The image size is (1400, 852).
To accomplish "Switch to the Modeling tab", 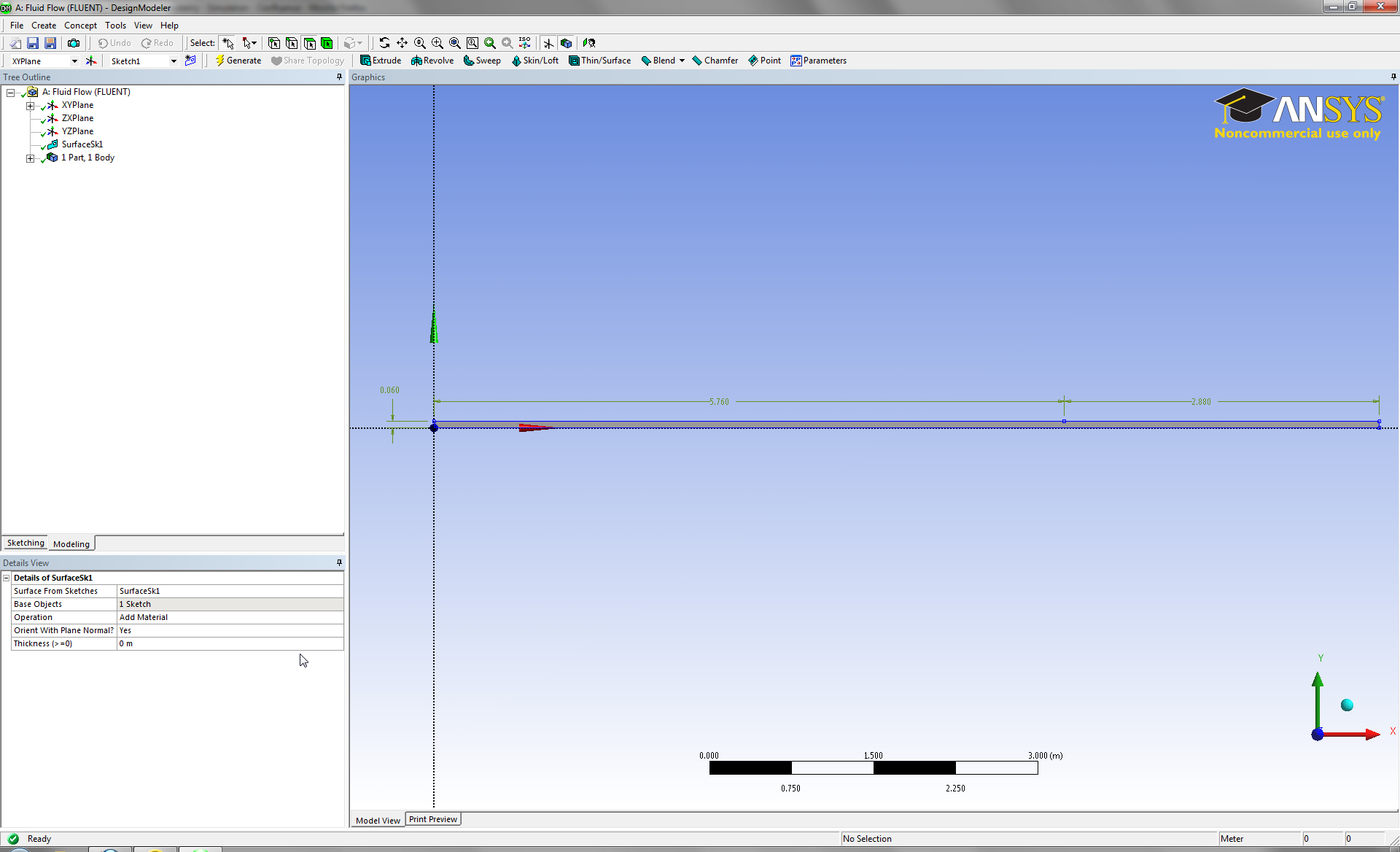I will [71, 544].
